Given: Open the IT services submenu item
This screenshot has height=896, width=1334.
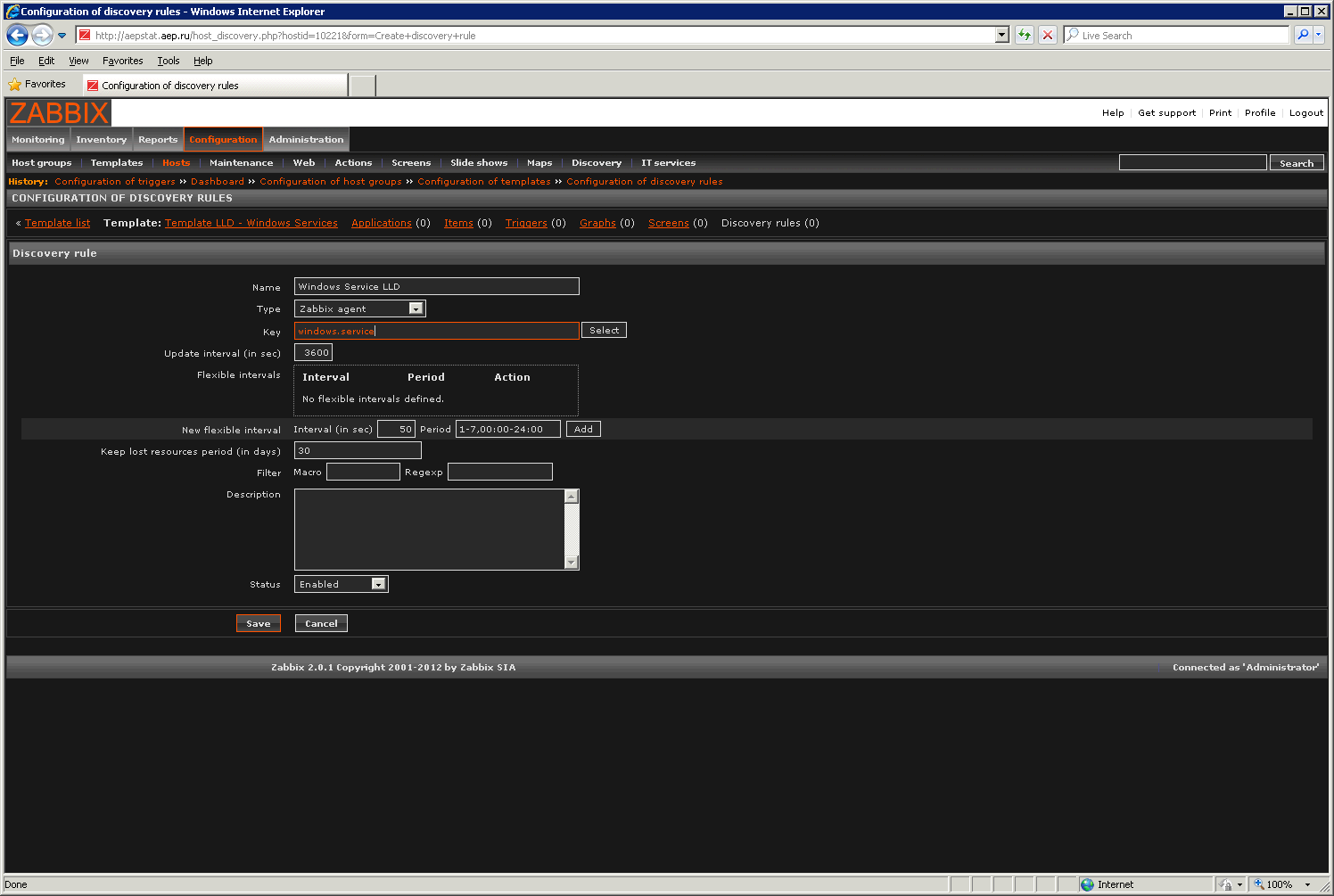Looking at the screenshot, I should (x=669, y=163).
